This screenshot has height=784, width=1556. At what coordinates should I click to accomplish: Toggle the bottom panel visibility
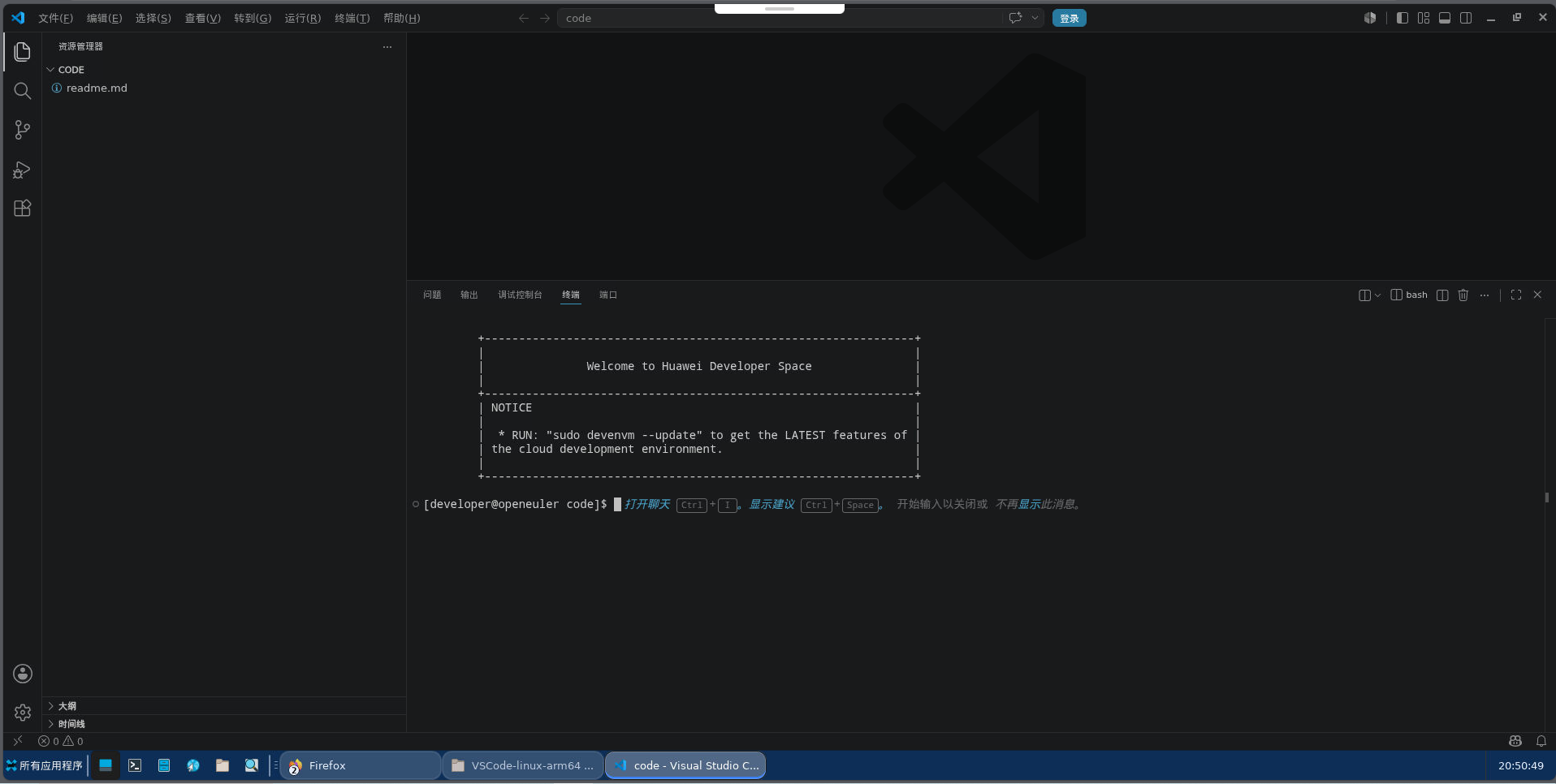coord(1445,18)
